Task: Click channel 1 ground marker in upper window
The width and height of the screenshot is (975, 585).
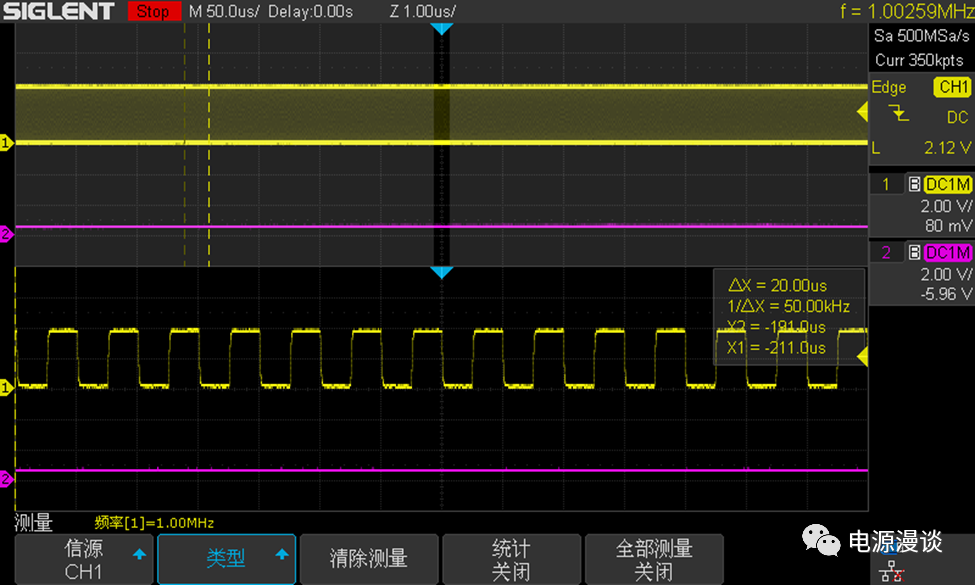Action: click(x=6, y=143)
